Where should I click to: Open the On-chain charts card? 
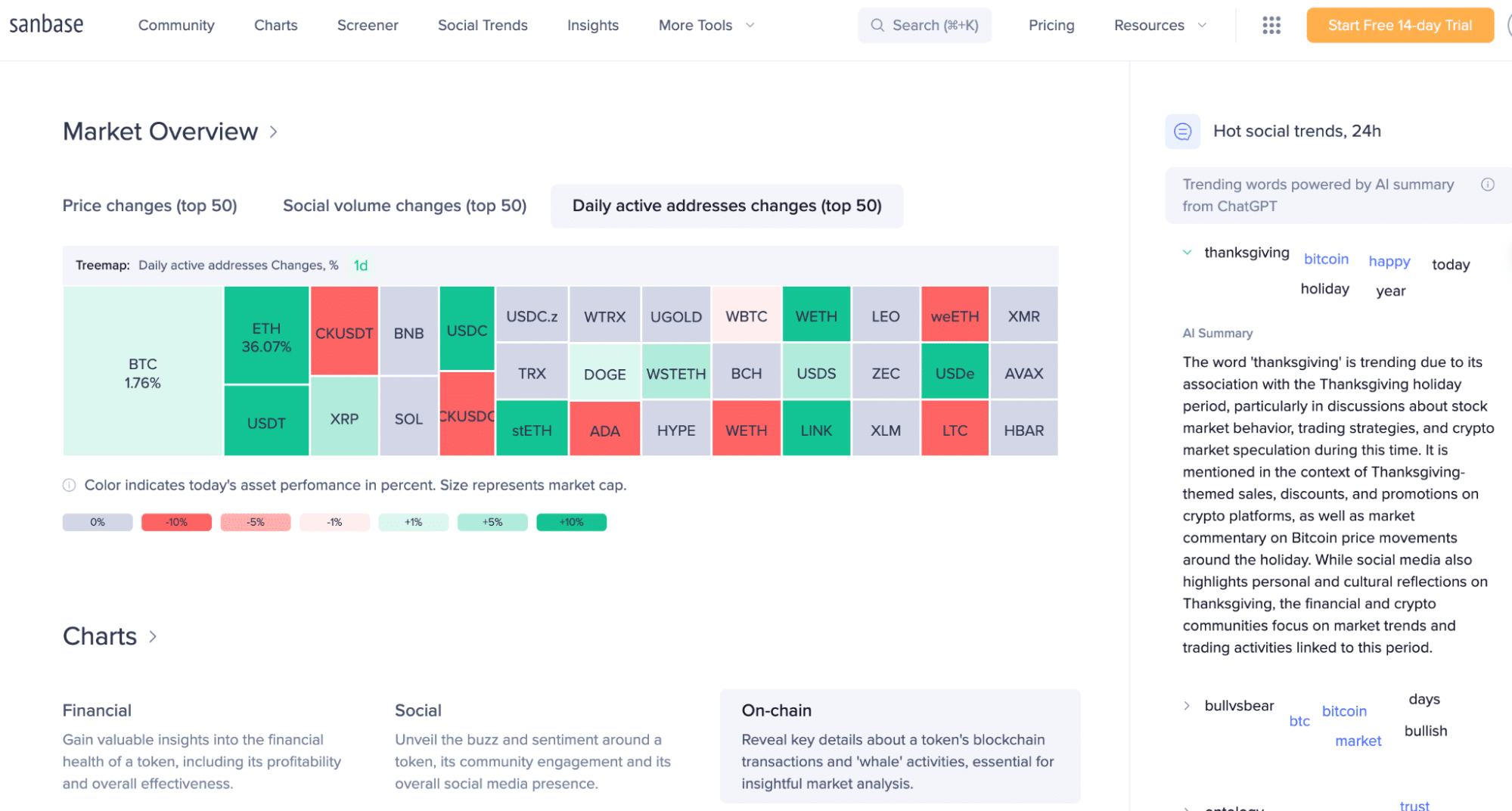point(899,745)
